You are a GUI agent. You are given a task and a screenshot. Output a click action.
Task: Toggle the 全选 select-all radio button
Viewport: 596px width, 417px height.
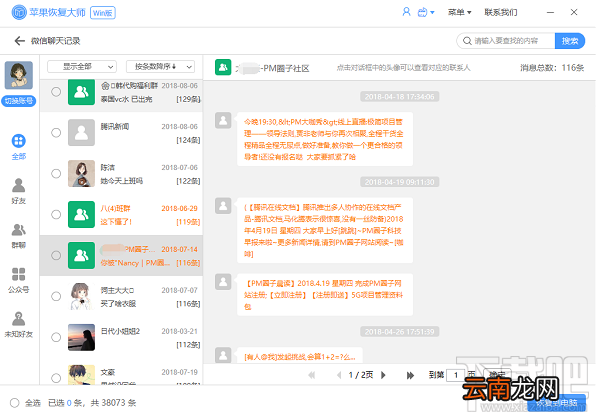click(14, 403)
